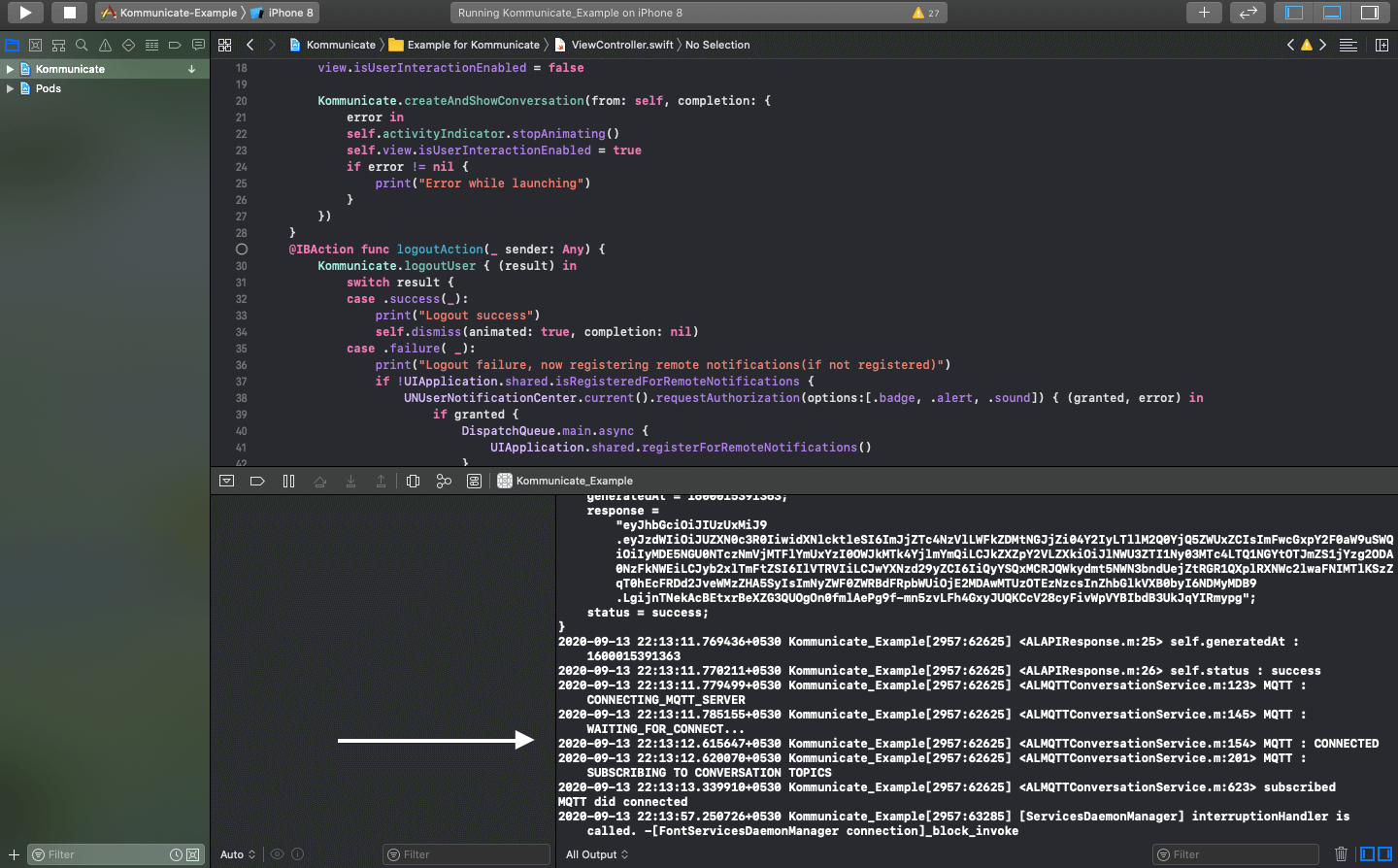Click the Step Into button

pos(350,481)
